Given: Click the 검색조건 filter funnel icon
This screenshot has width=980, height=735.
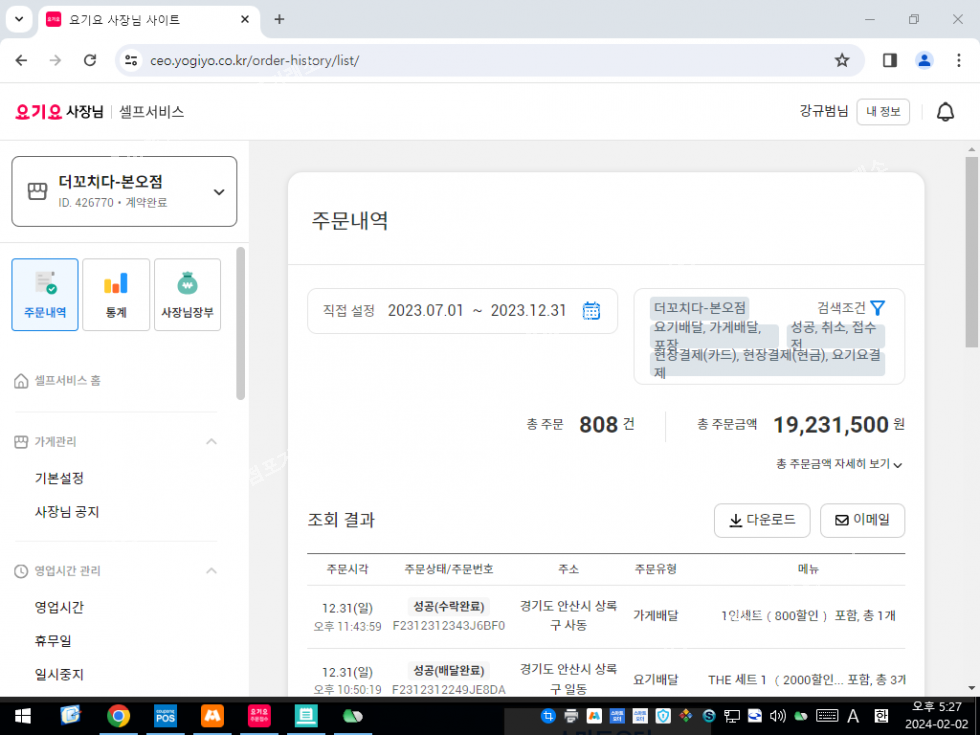Looking at the screenshot, I should point(877,308).
